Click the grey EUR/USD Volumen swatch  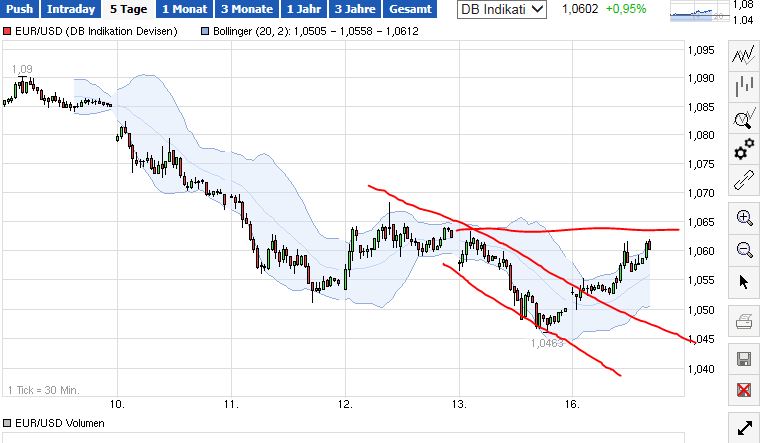[7, 423]
